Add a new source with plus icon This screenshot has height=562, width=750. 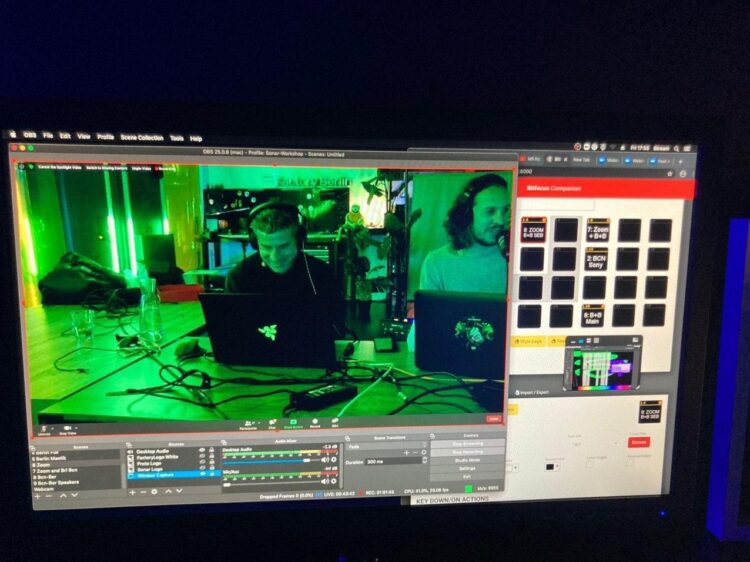tap(132, 492)
